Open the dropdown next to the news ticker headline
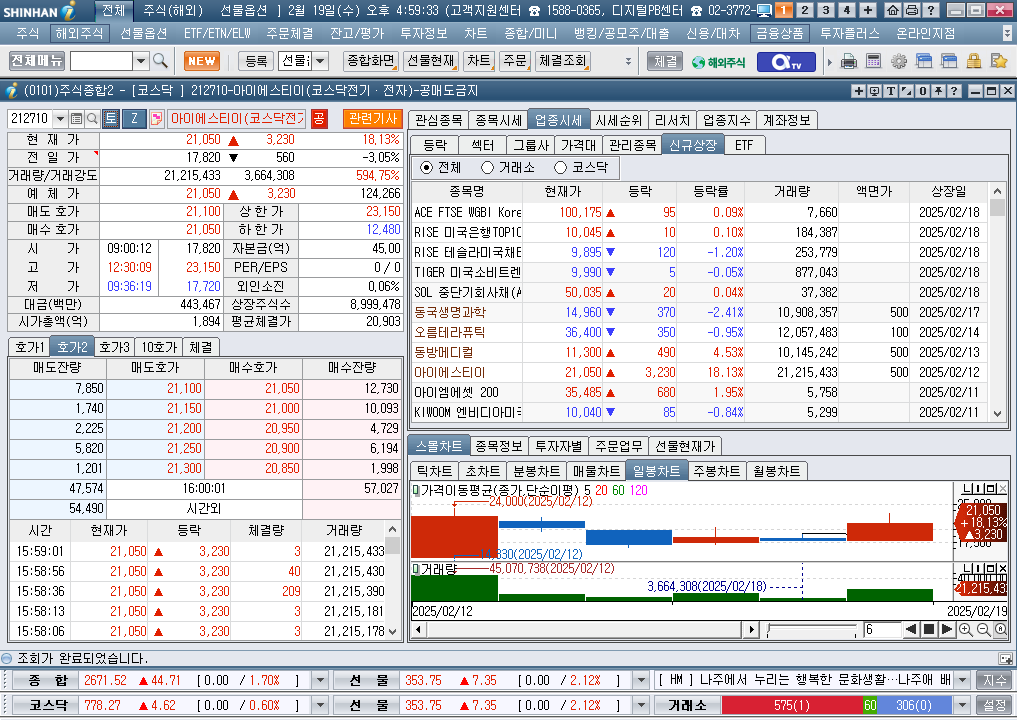Screen dimensions: 1017x720 click(x=963, y=680)
